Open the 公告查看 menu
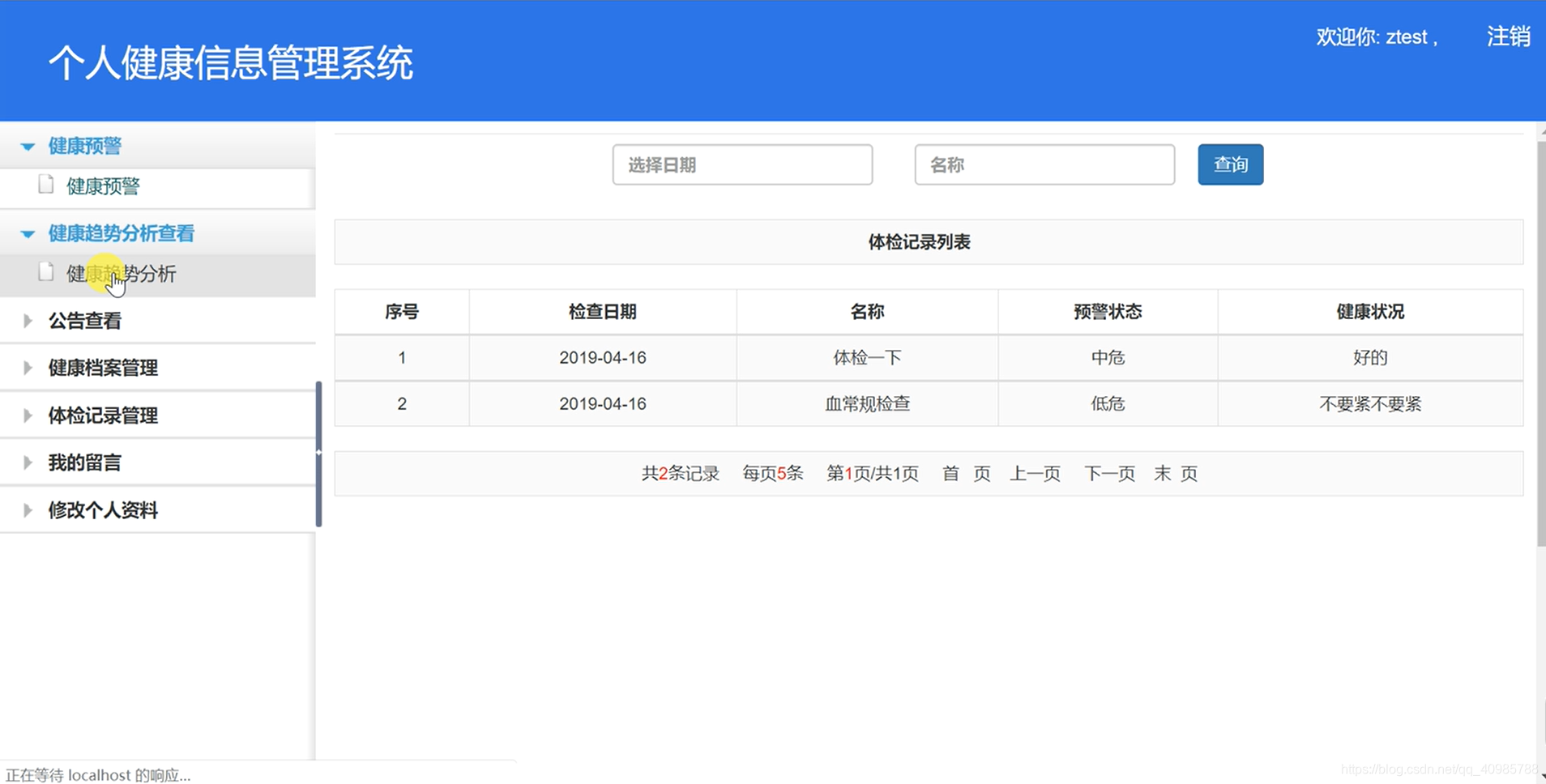1546x784 pixels. pyautogui.click(x=85, y=321)
